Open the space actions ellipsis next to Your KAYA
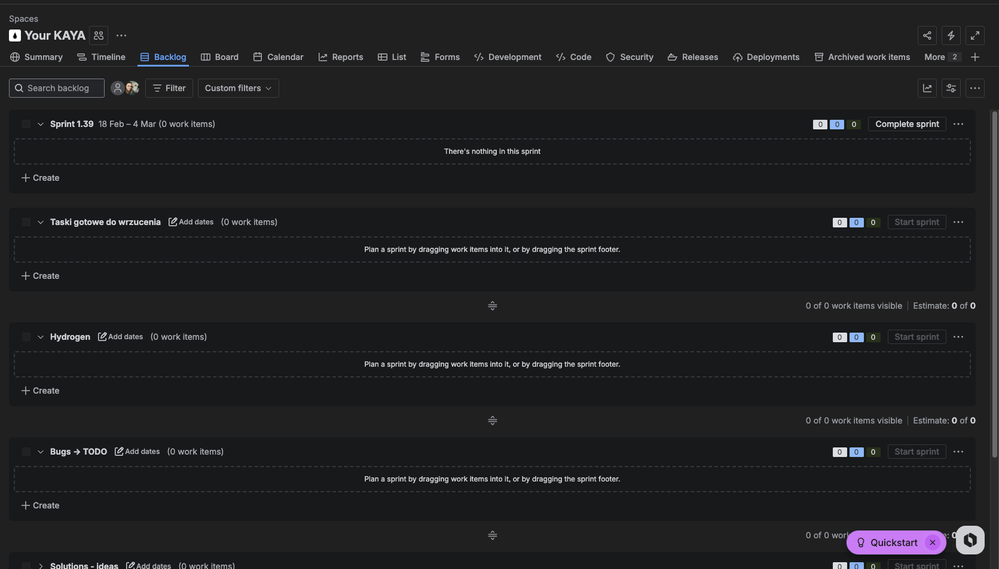The height and width of the screenshot is (569, 999). point(121,36)
